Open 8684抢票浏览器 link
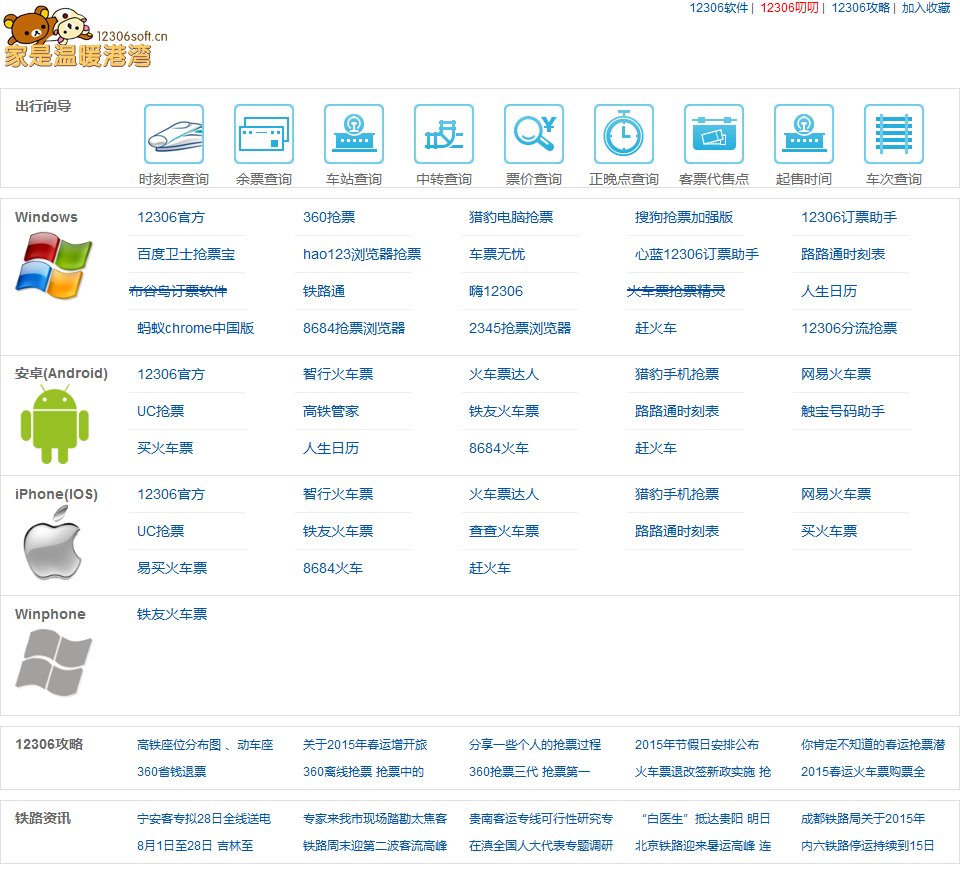The image size is (960, 873). pos(354,328)
